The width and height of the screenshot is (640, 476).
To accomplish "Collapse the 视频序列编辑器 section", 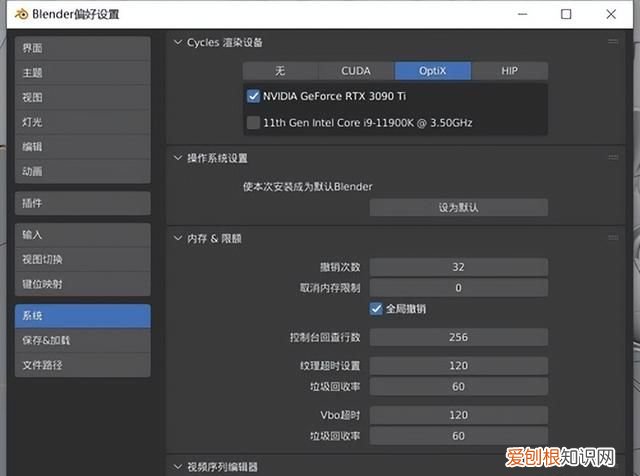I will [178, 466].
